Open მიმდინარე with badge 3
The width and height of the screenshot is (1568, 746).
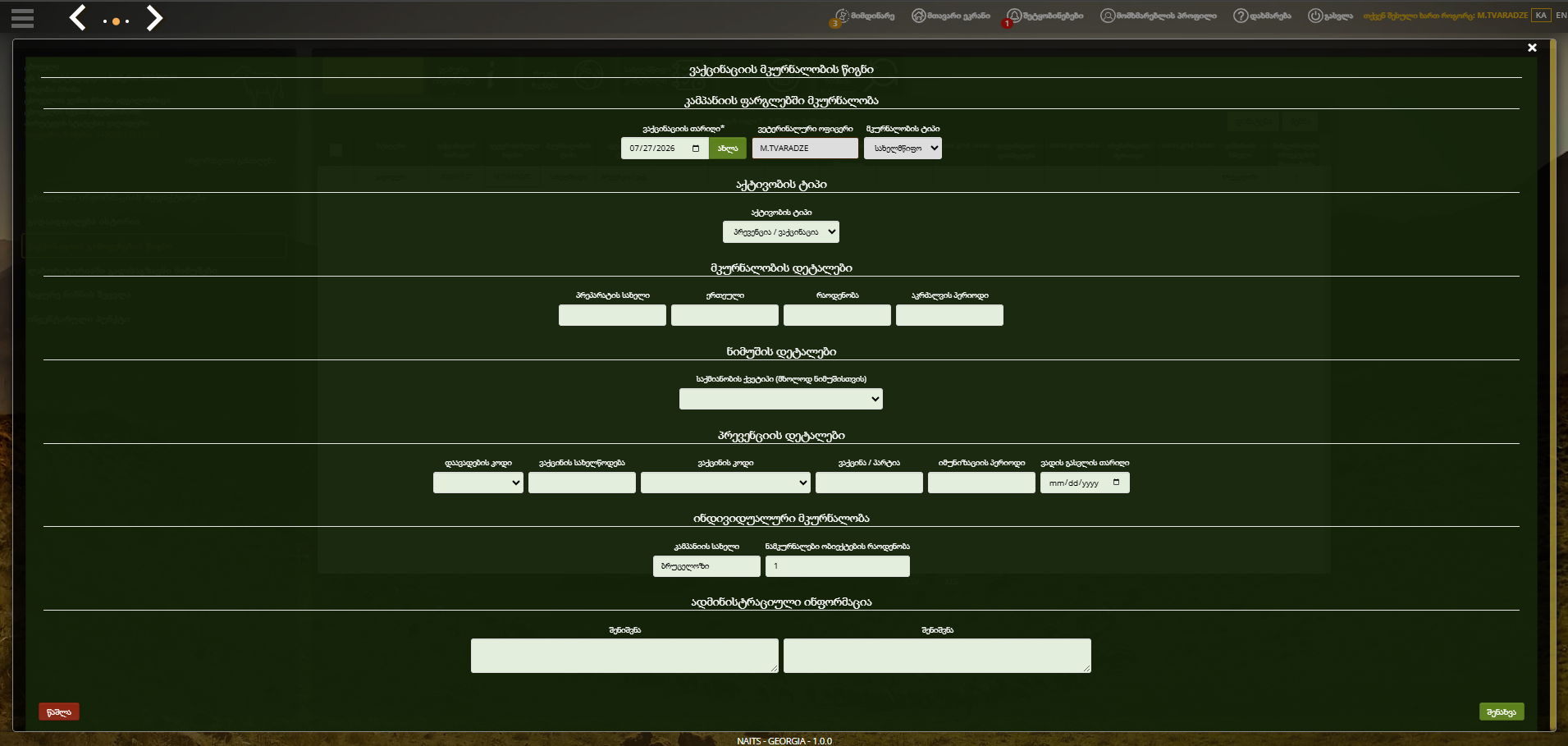[864, 16]
